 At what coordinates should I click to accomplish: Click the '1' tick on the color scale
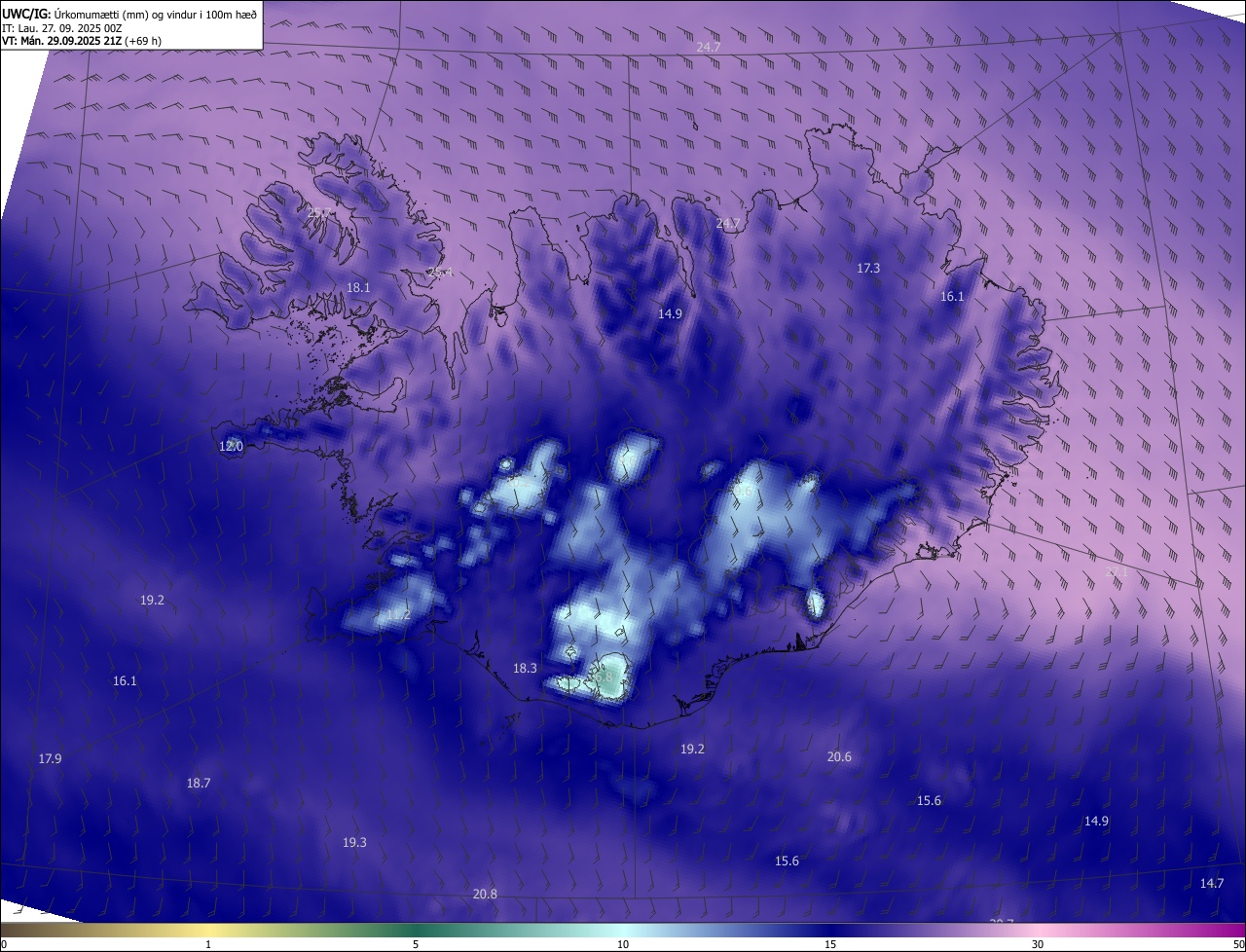coord(208,944)
